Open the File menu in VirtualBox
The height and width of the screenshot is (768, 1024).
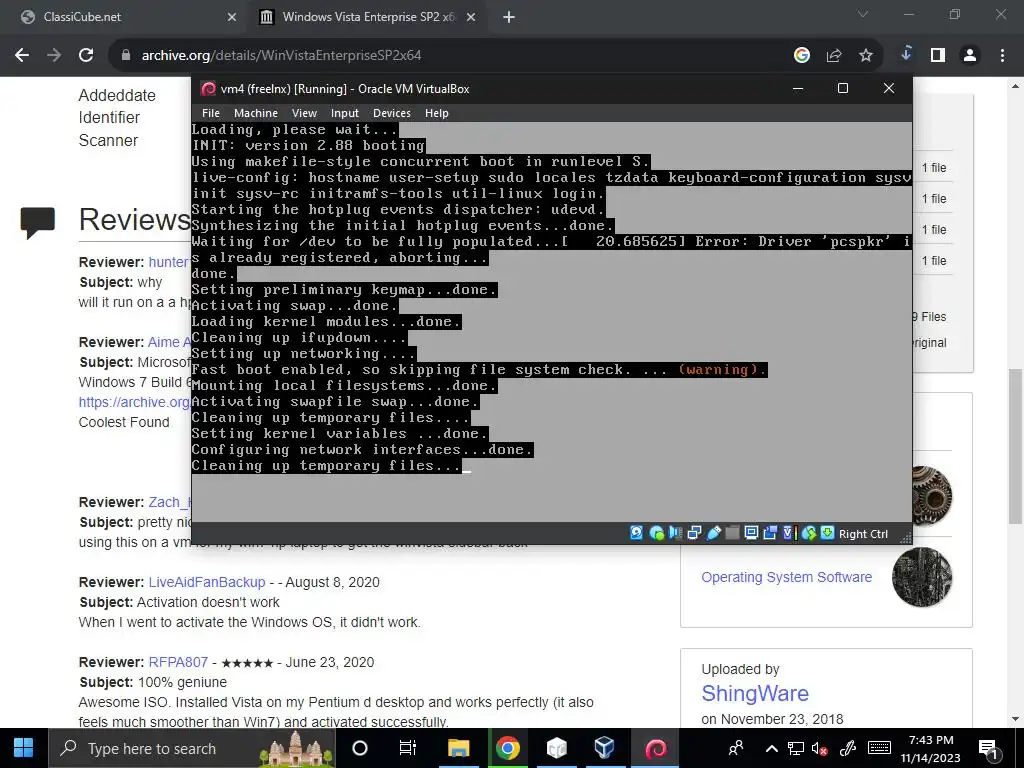211,113
